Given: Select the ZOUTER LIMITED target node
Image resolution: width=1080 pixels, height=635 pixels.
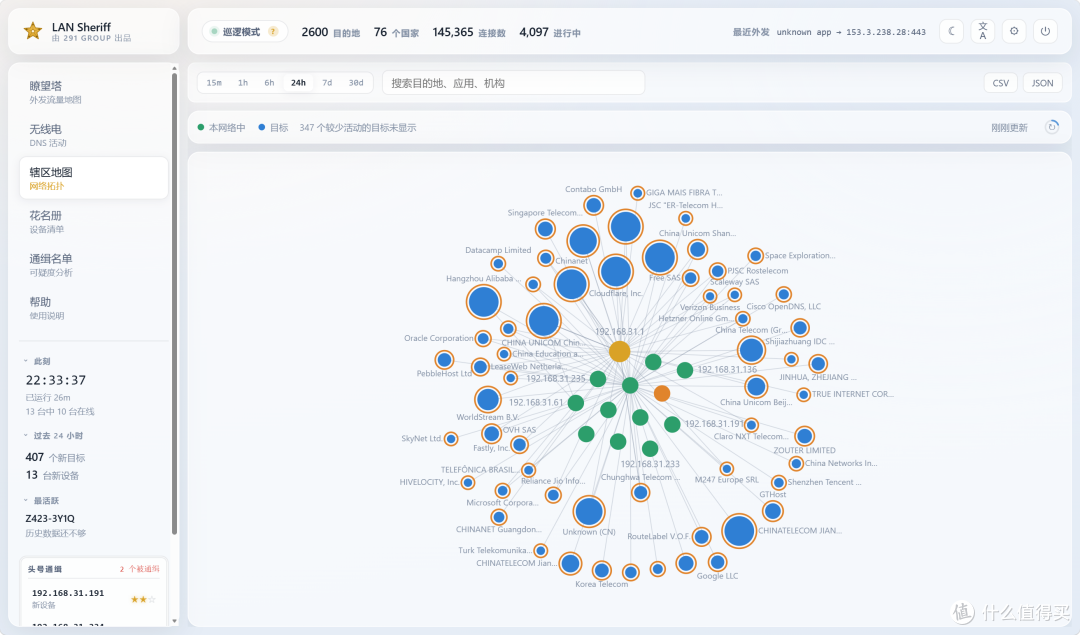Looking at the screenshot, I should pos(804,435).
